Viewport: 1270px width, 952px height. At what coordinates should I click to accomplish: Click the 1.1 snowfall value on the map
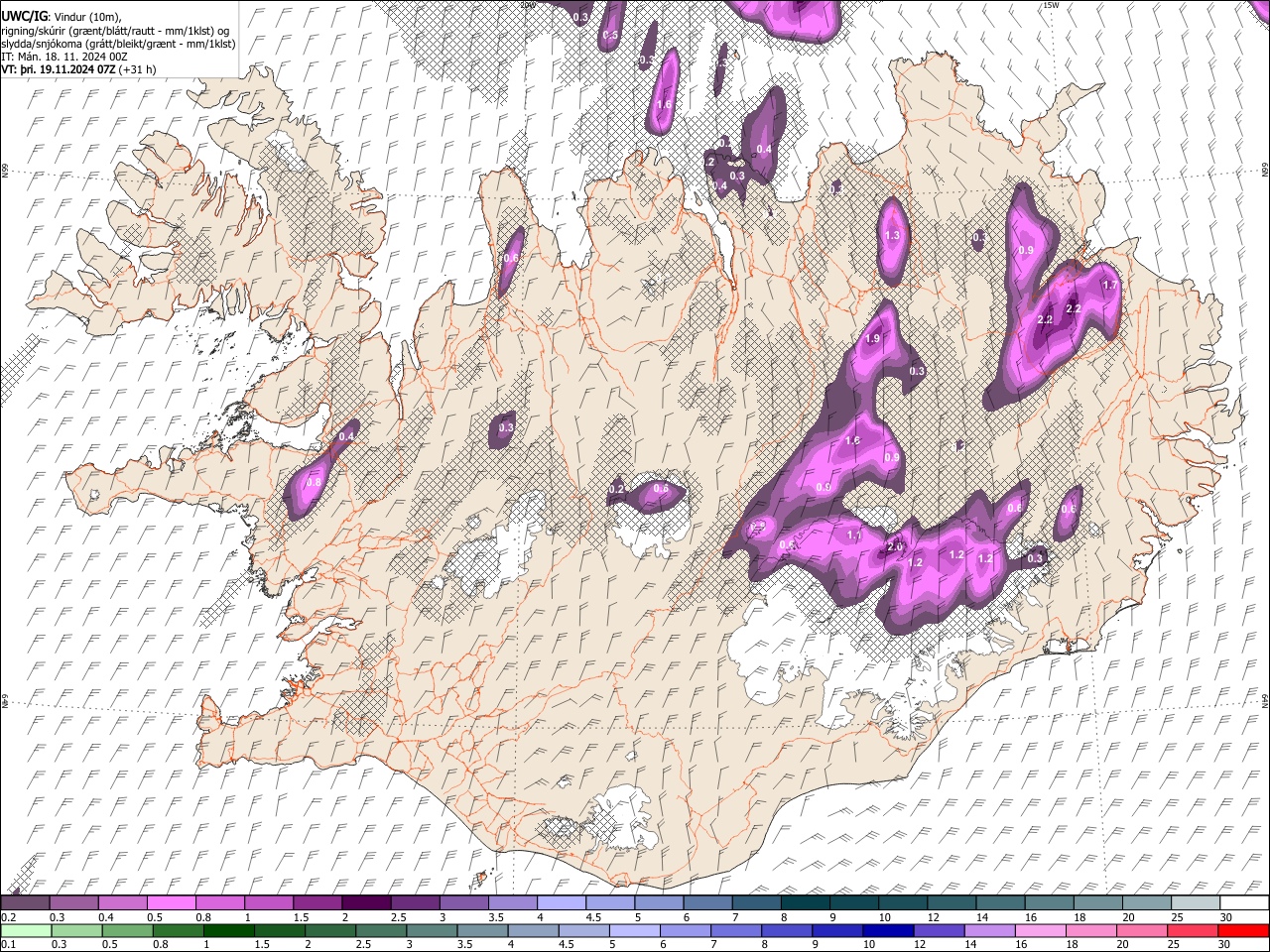855,535
